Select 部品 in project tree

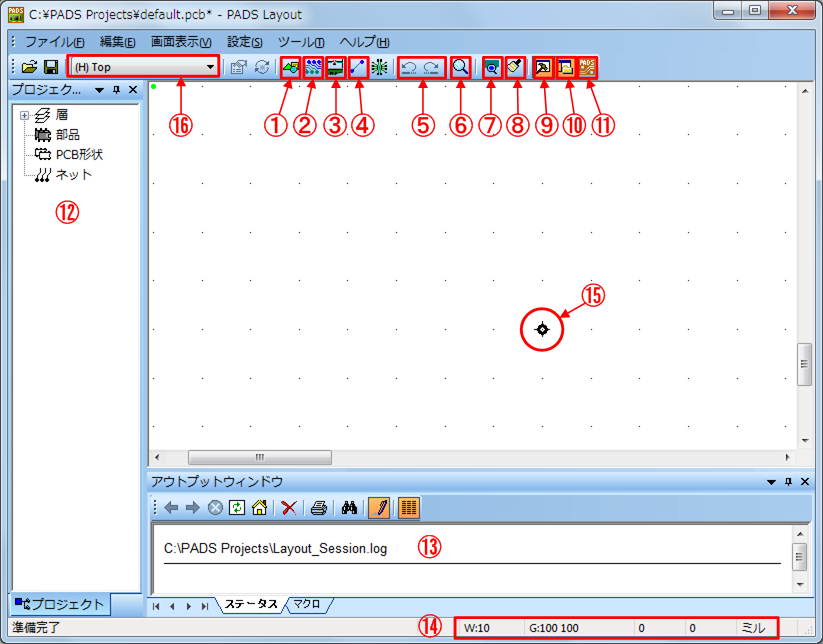click(x=68, y=134)
